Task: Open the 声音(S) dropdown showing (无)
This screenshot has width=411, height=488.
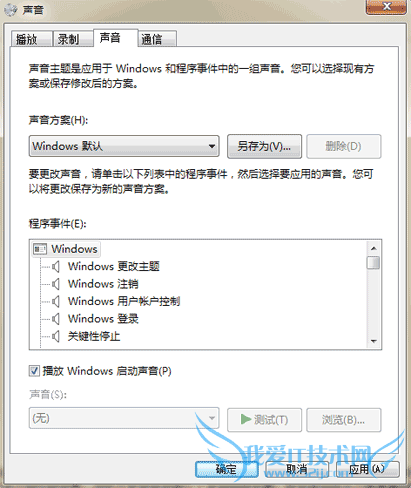Action: (x=124, y=418)
